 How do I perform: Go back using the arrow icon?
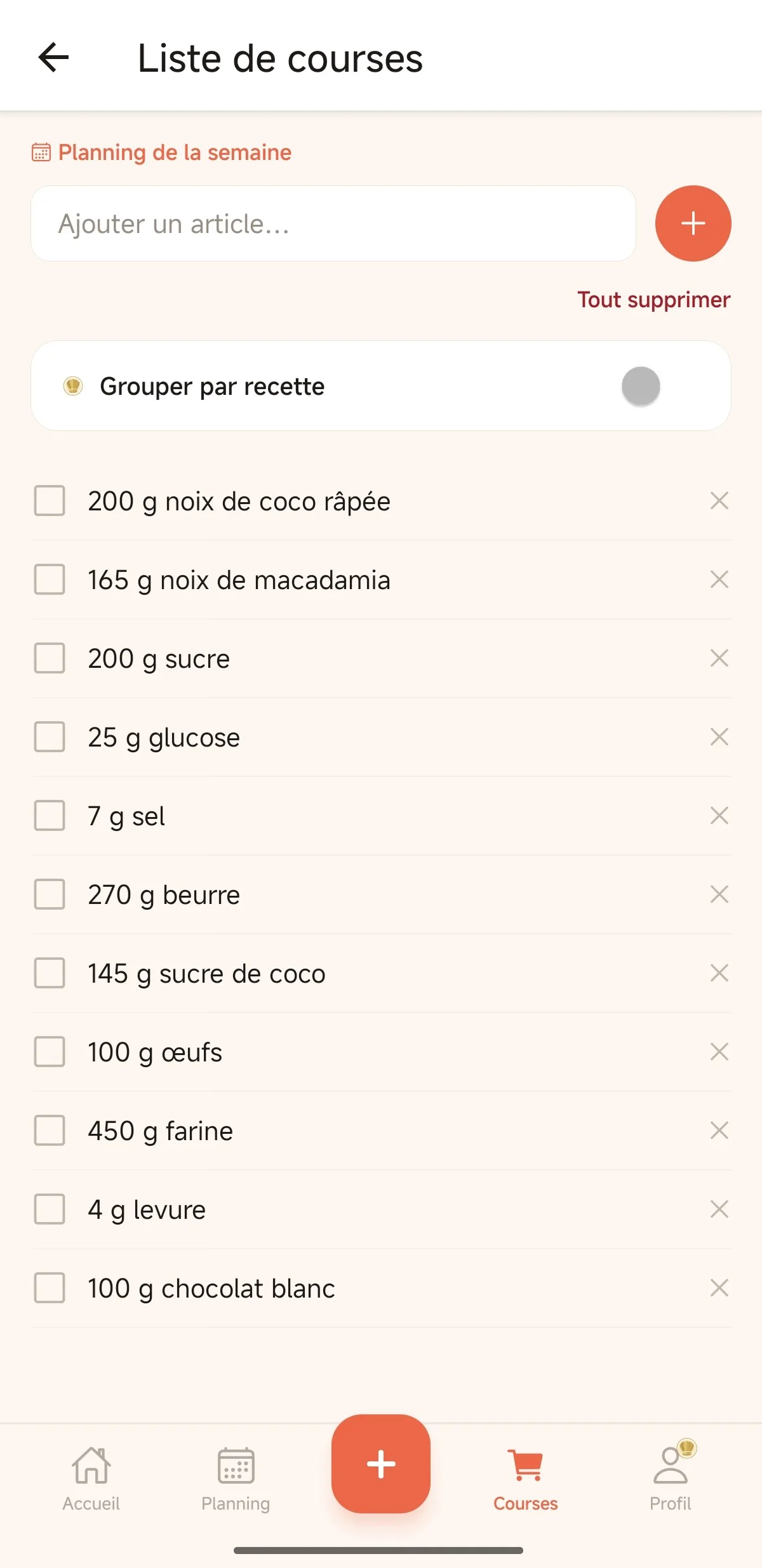53,58
